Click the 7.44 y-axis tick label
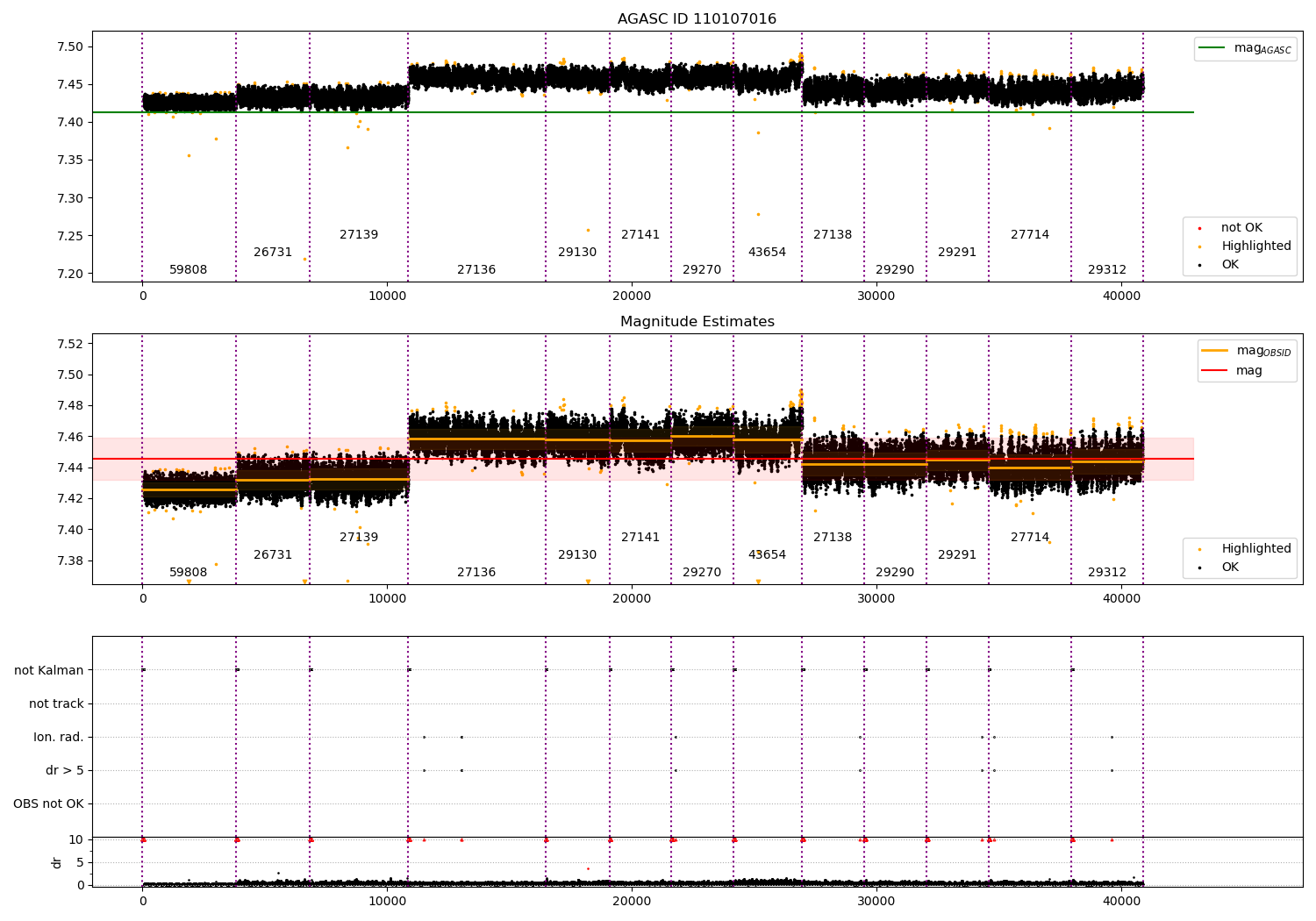The height and width of the screenshot is (921, 1316). (69, 468)
